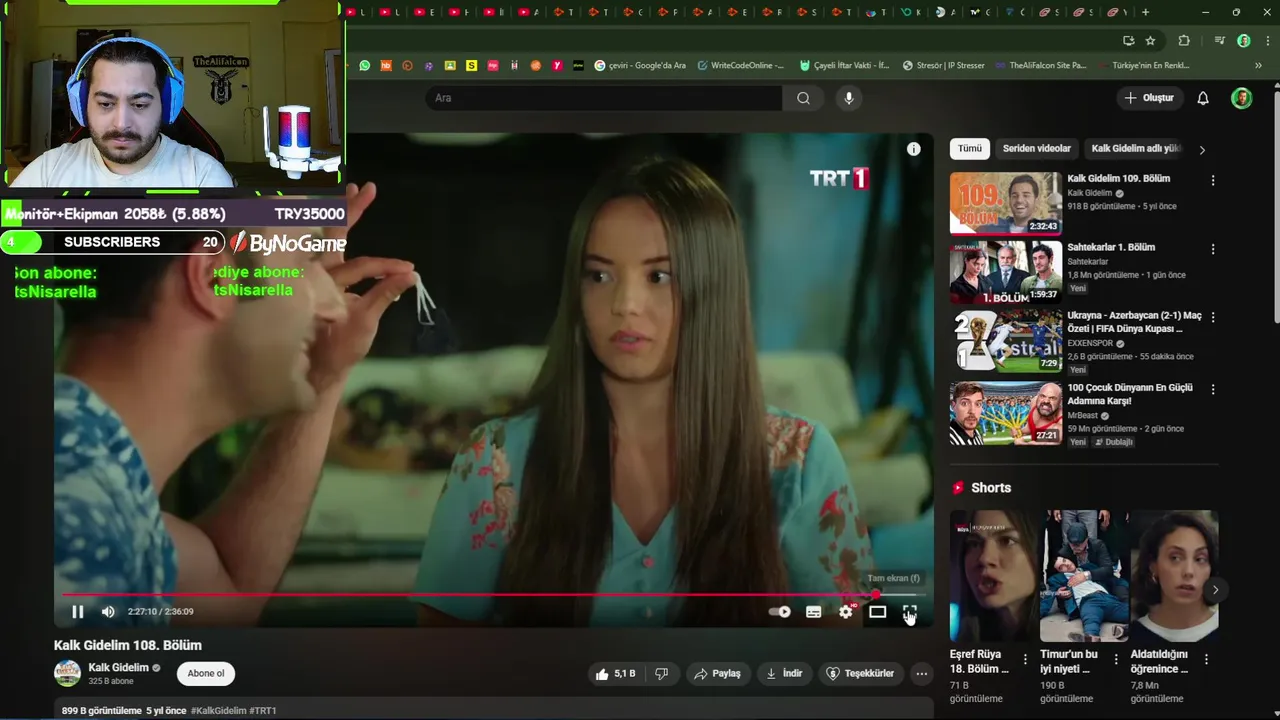Click the Teşekkürler thanks button

(860, 674)
